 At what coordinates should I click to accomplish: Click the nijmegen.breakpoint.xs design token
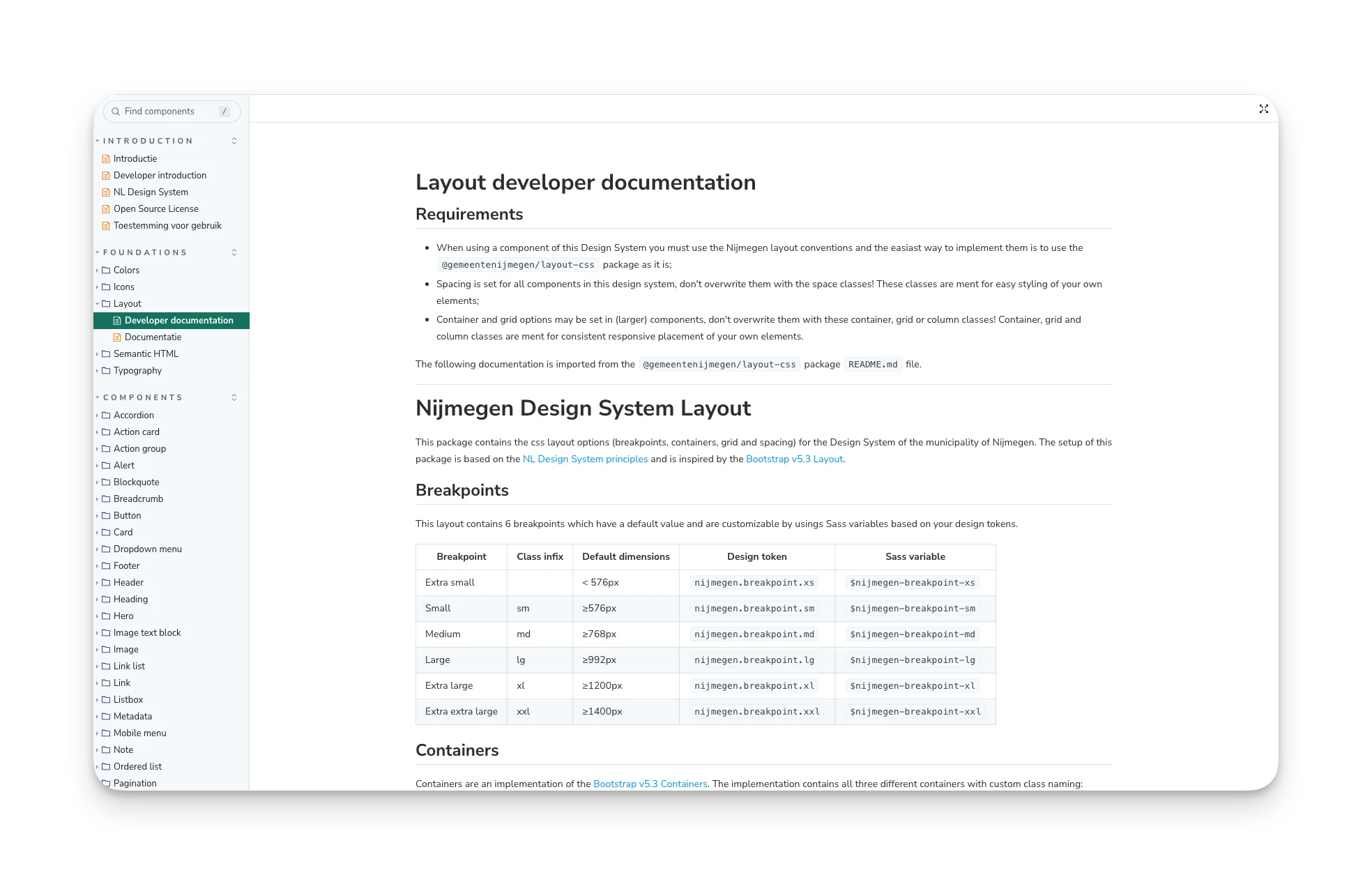tap(754, 583)
